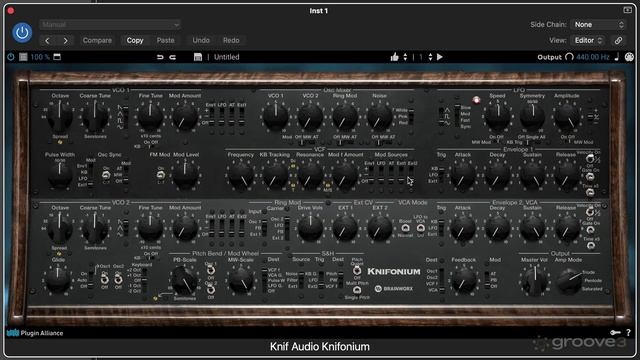This screenshot has height=360, width=640.
Task: Click the red LFO indicator light
Action: pyautogui.click(x=476, y=100)
